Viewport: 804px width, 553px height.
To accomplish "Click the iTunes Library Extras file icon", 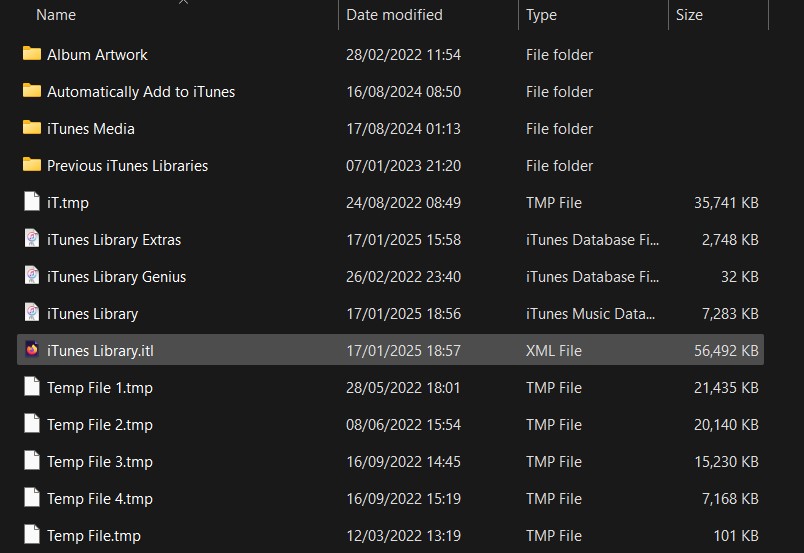I will tap(32, 239).
